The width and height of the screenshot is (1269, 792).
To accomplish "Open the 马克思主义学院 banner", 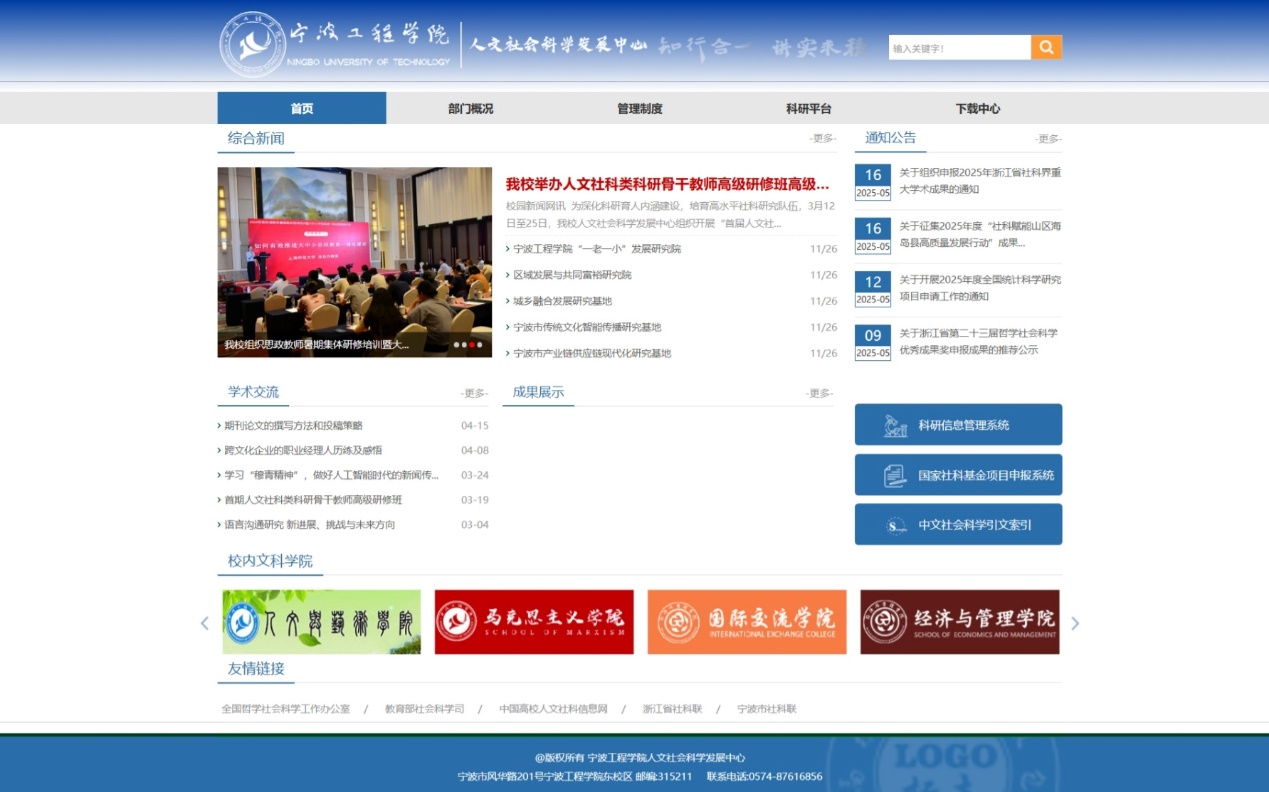I will click(534, 622).
